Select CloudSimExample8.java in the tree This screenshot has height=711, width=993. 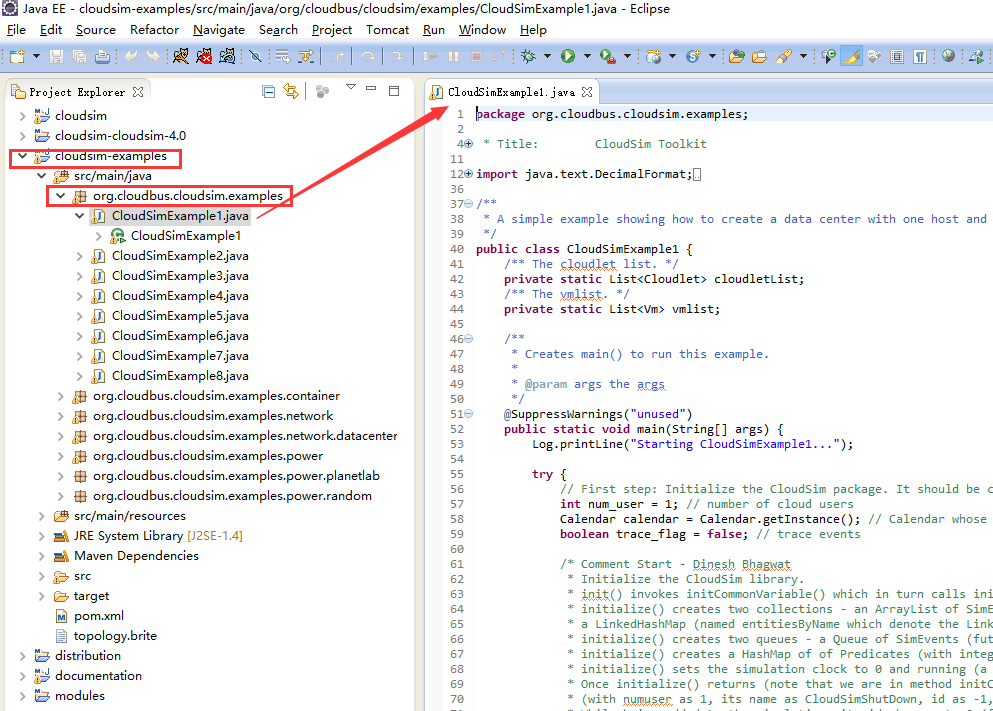point(180,376)
